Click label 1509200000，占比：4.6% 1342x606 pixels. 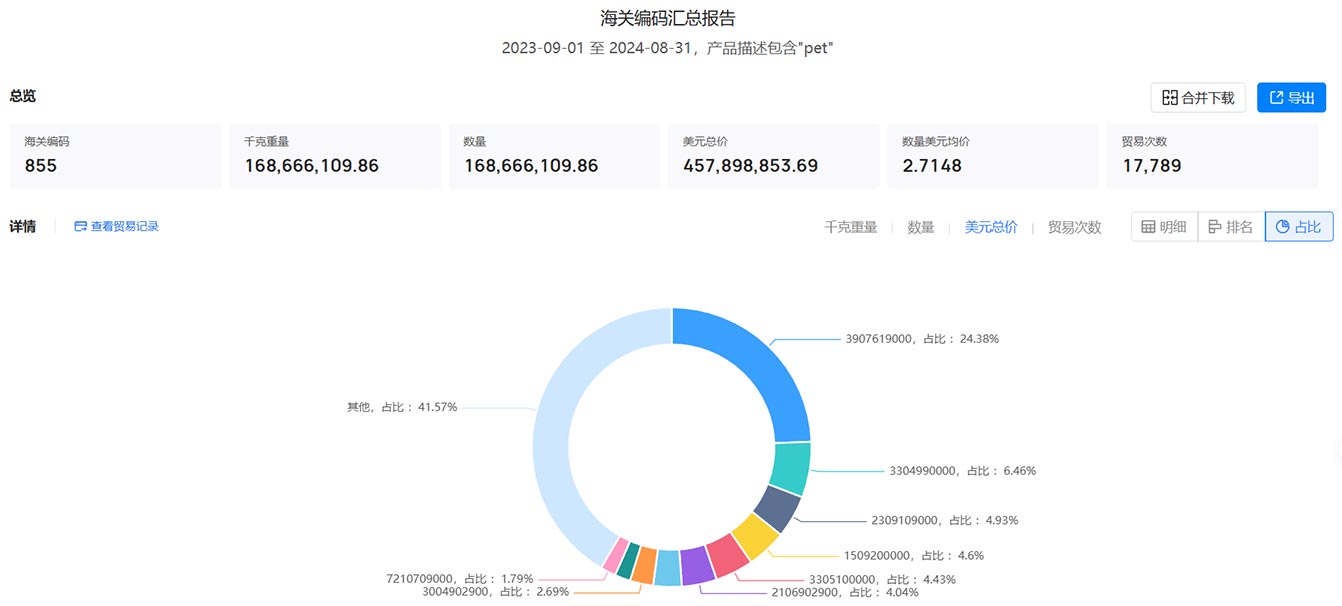coord(916,555)
